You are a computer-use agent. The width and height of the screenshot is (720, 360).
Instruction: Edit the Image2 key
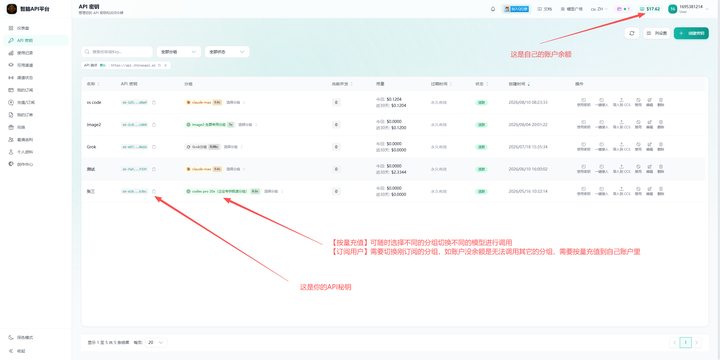coord(649,124)
